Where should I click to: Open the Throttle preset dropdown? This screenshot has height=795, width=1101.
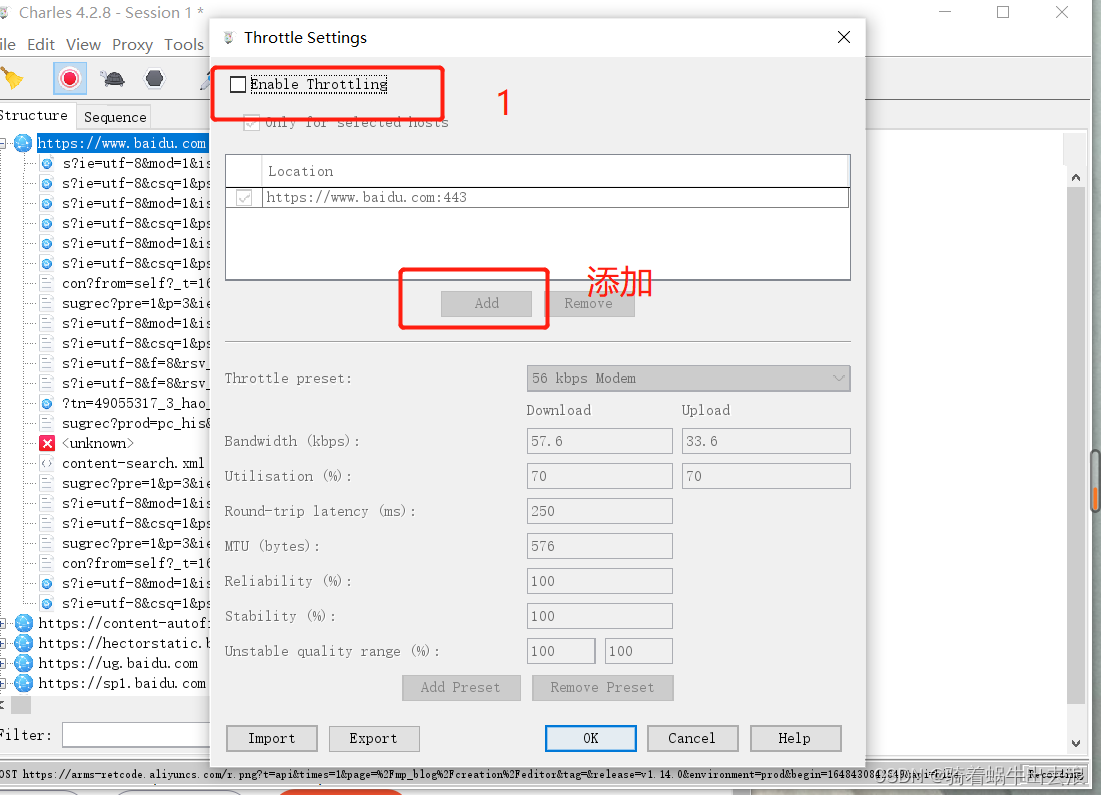688,379
